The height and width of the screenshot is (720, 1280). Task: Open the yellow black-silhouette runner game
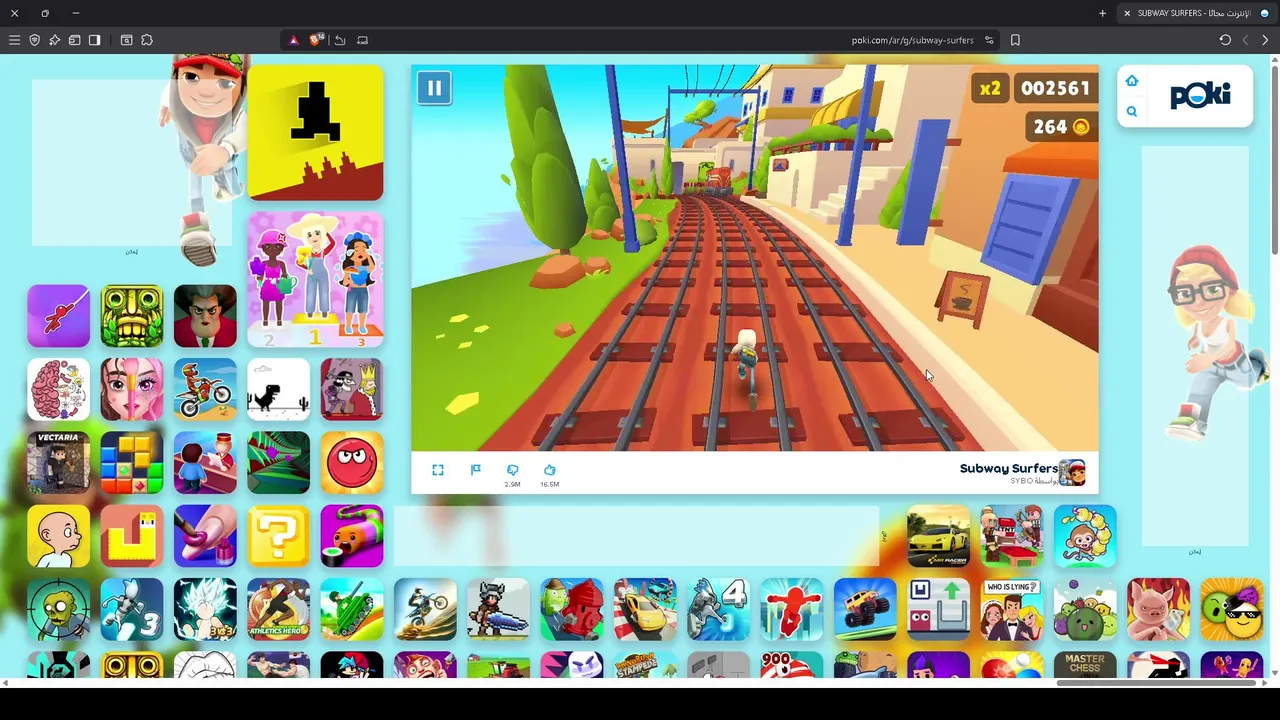[315, 133]
